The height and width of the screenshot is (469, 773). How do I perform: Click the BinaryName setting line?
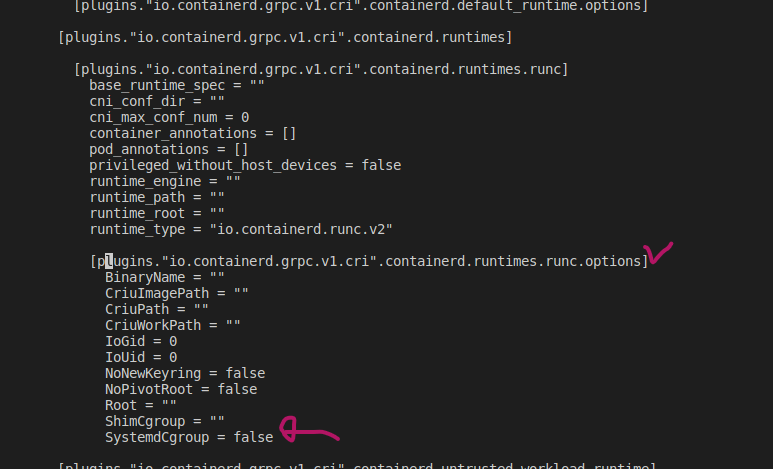click(x=165, y=277)
